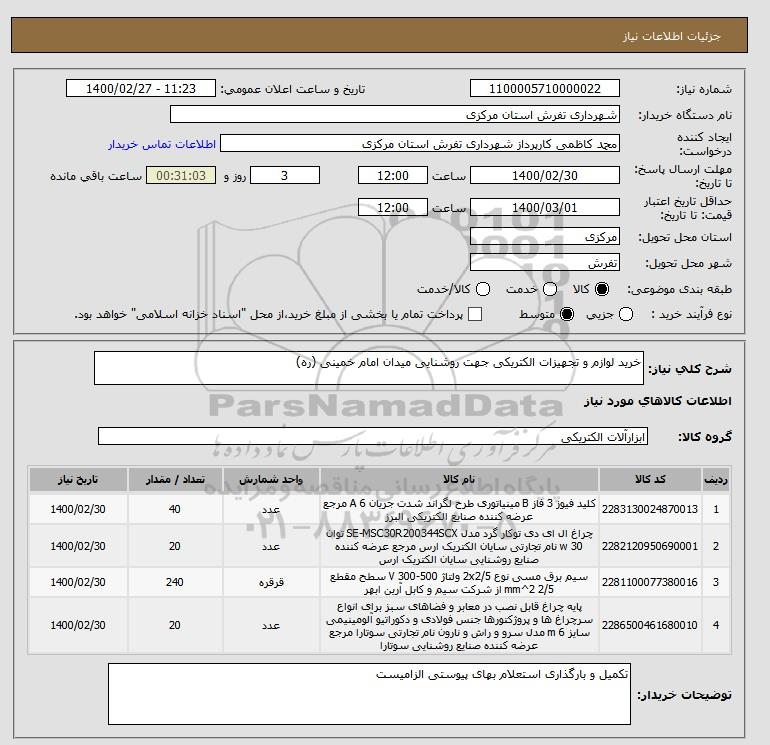Select the خدمت radio button
Viewport: 770px width, 745px height.
tap(550, 289)
